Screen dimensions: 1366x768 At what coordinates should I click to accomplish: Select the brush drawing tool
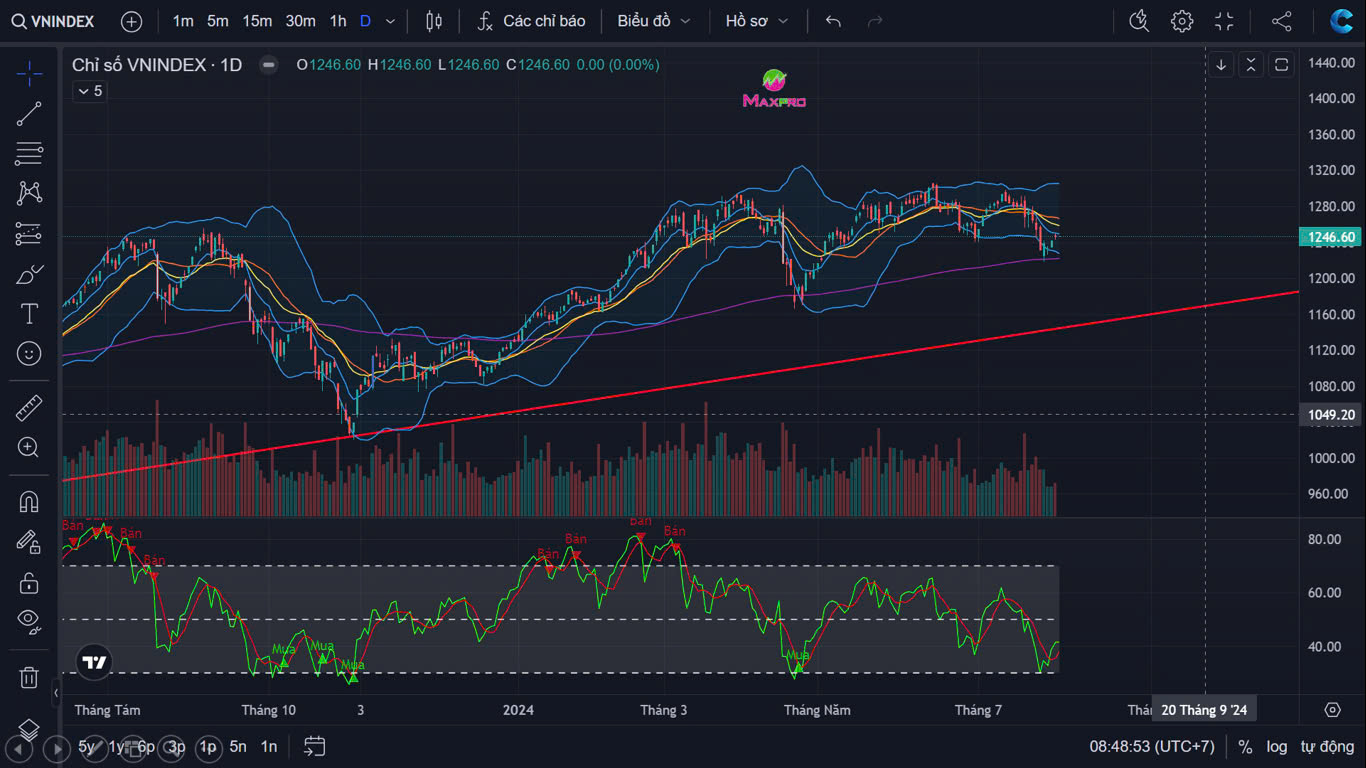tap(29, 274)
